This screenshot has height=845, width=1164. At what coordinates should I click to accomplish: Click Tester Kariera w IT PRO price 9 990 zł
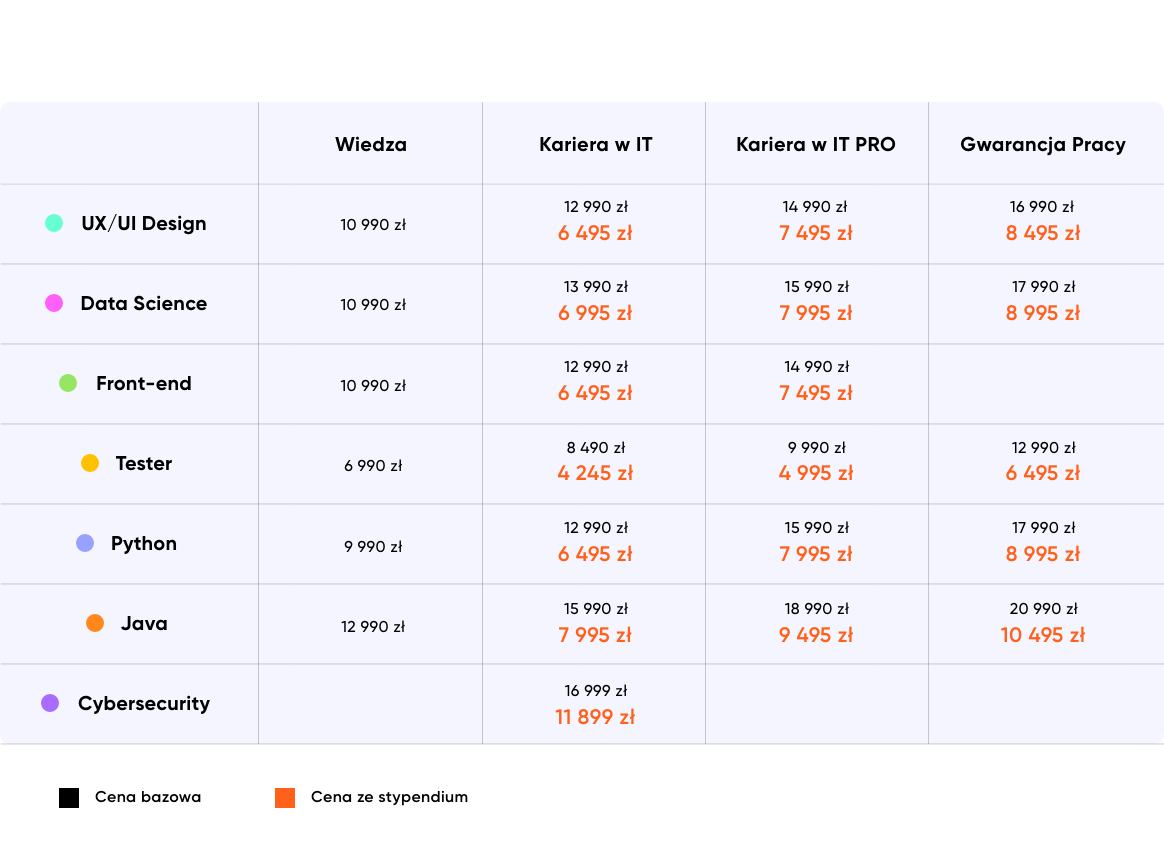(x=817, y=448)
